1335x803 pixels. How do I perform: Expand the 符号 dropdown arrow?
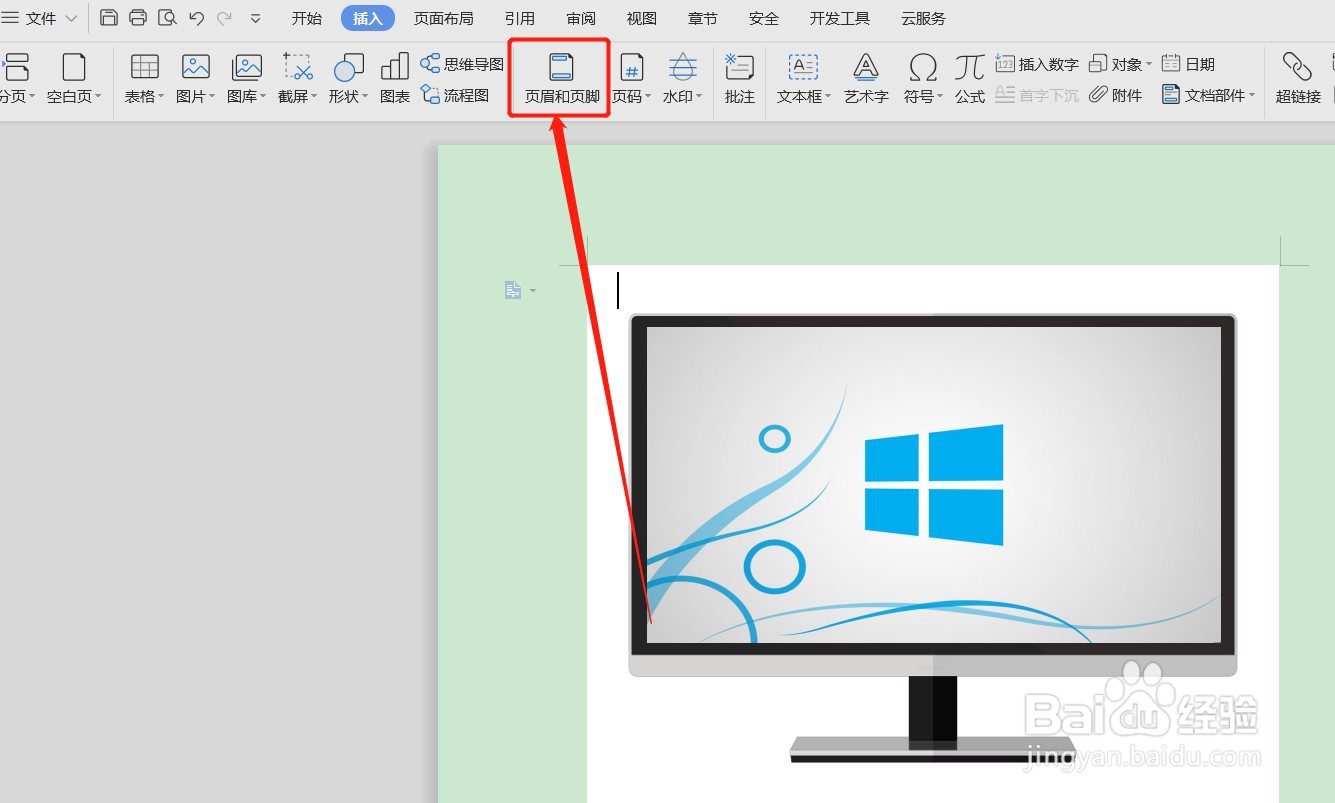click(x=940, y=97)
